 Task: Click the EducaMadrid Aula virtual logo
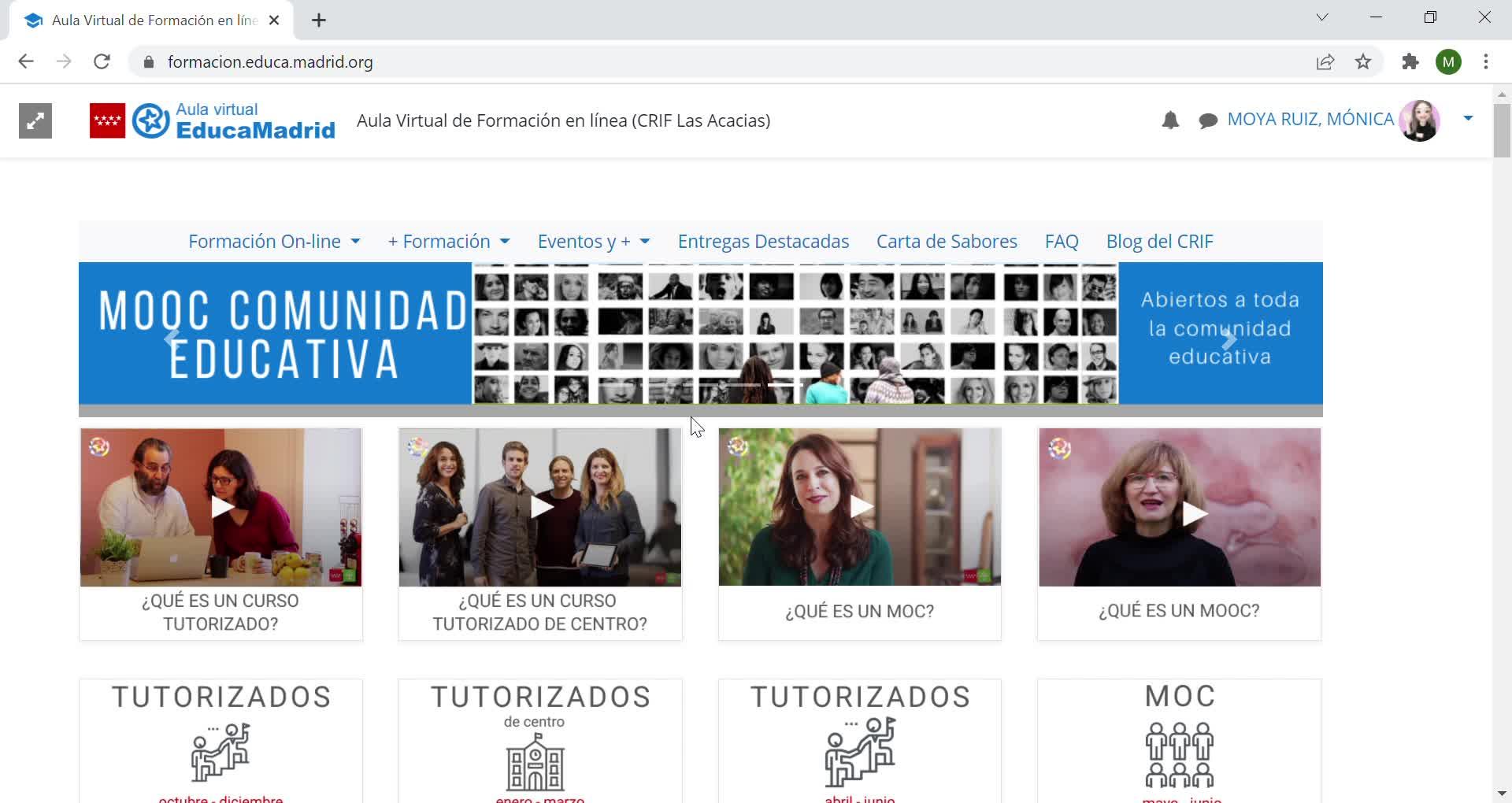pos(213,120)
